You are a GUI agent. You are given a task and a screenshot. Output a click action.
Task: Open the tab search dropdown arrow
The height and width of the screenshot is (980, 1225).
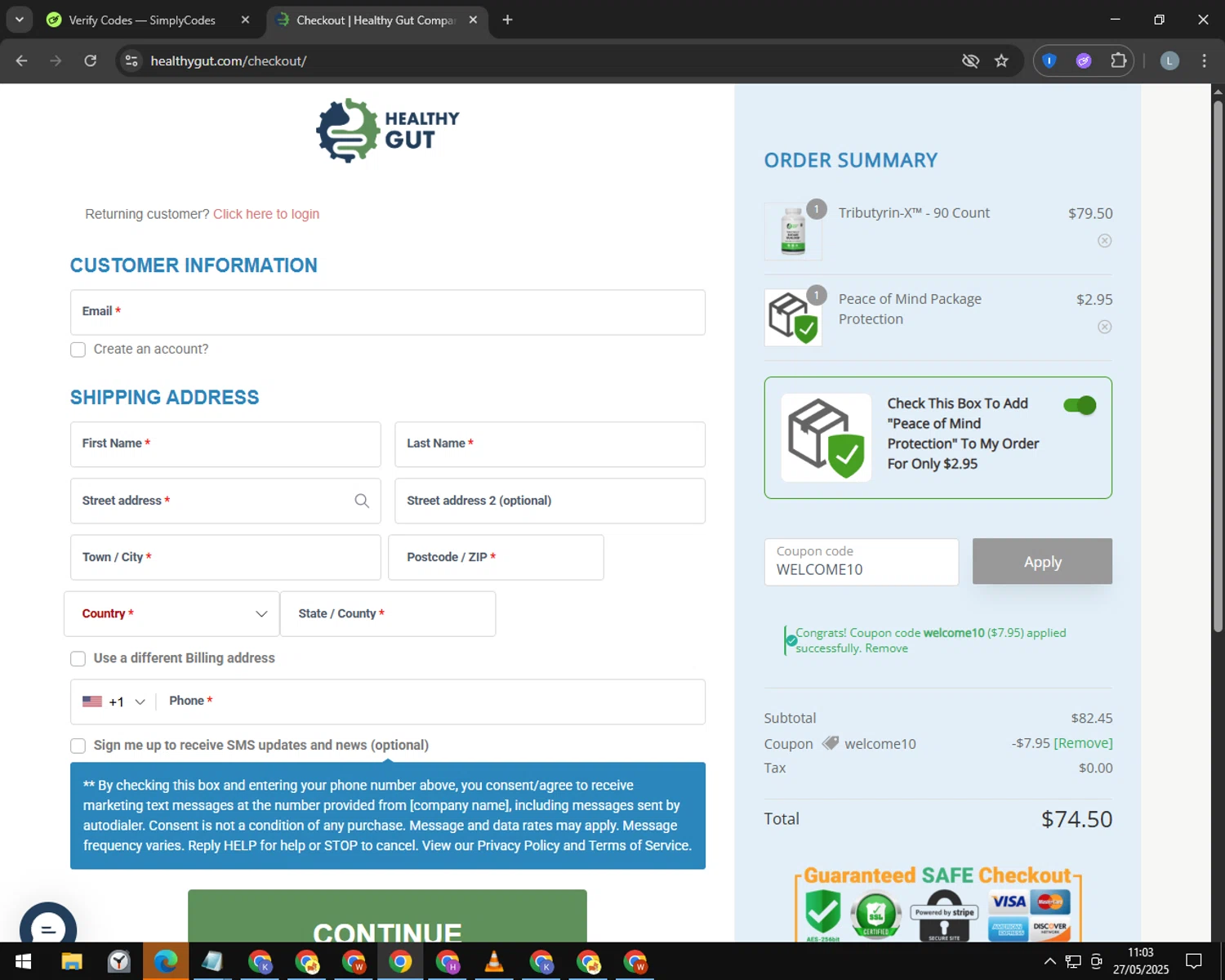[19, 20]
